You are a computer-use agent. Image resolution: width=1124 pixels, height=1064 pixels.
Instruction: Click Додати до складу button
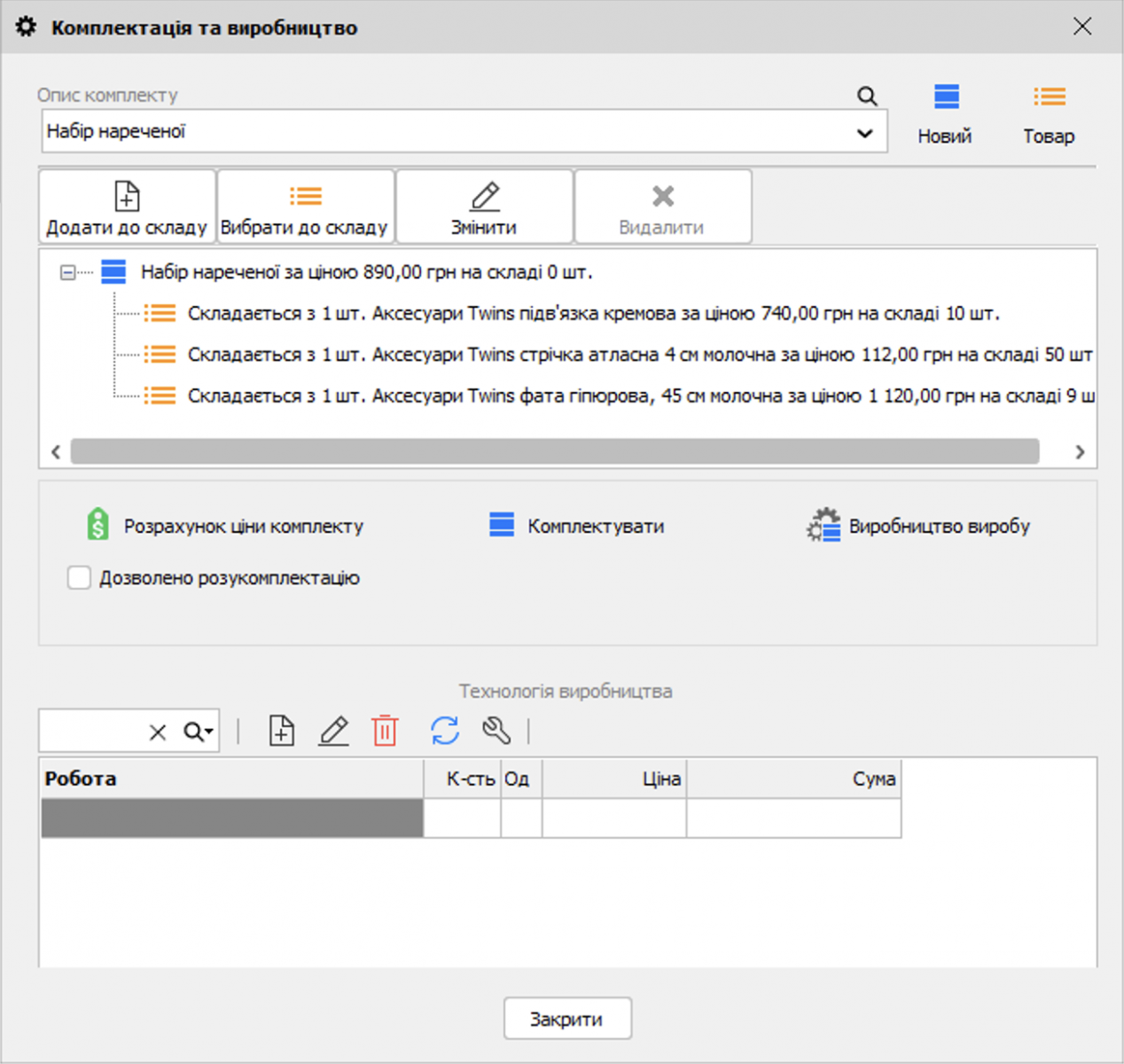(x=127, y=207)
